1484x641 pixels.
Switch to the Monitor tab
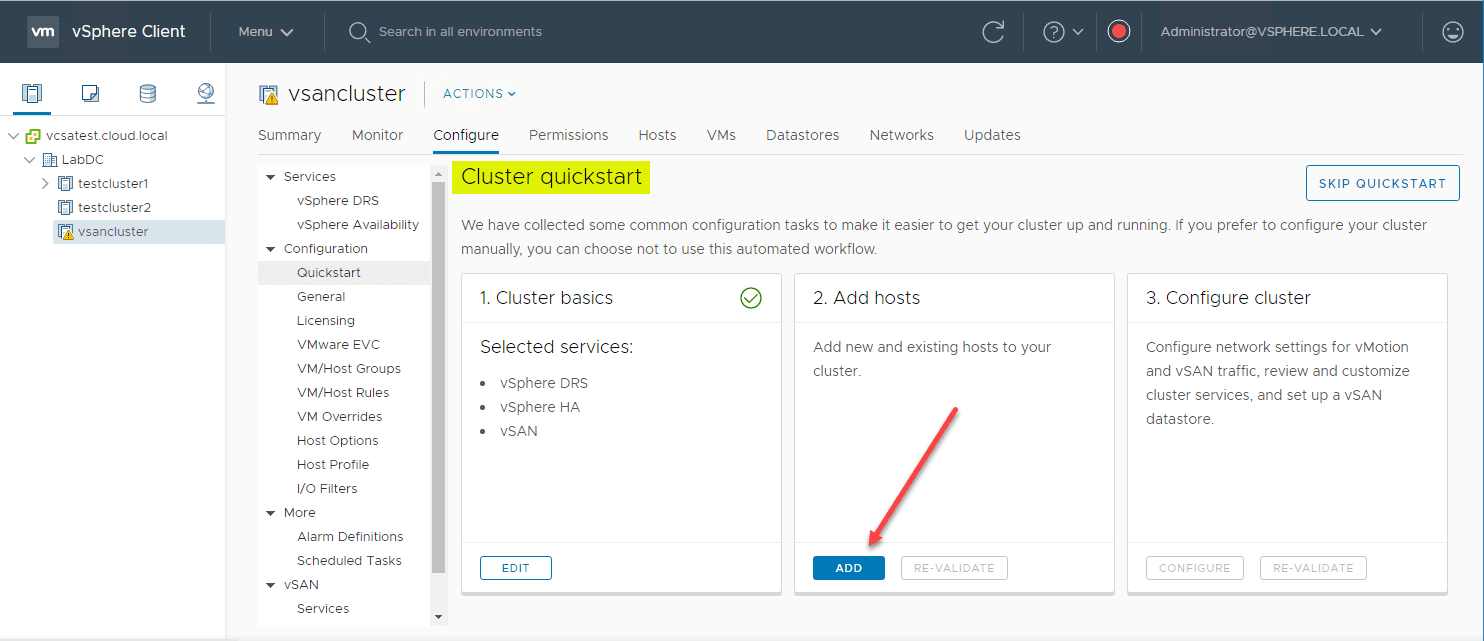click(378, 135)
